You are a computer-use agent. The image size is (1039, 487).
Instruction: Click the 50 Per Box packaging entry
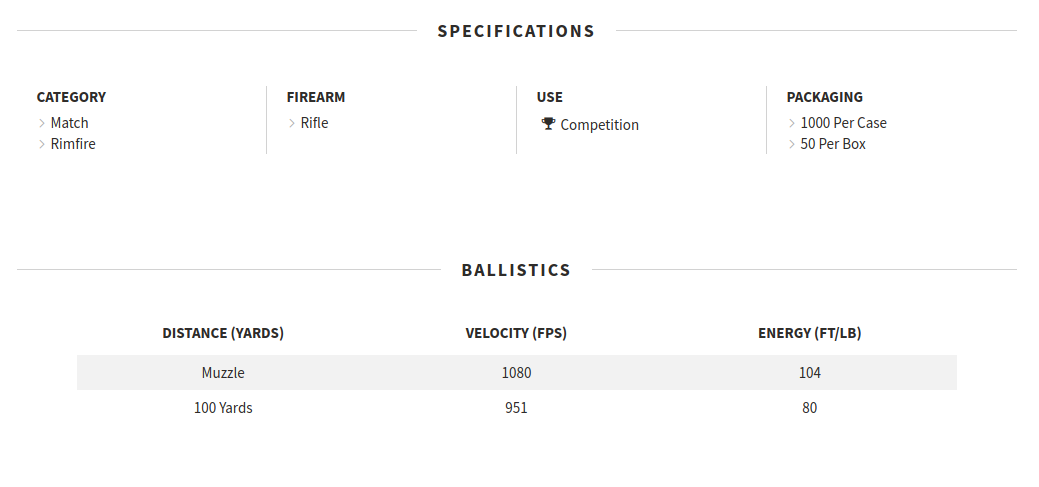pyautogui.click(x=833, y=144)
